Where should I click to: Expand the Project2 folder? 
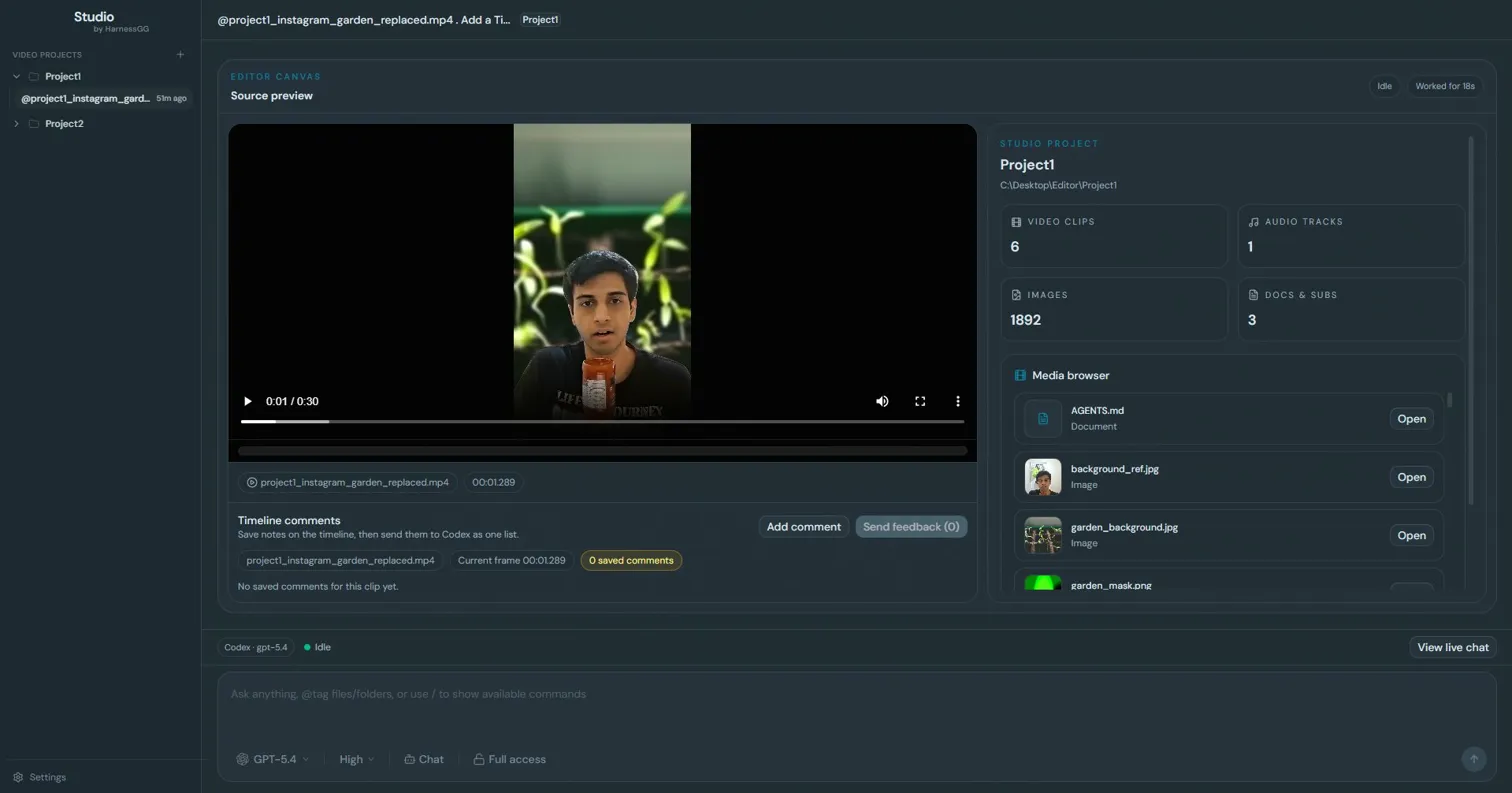point(16,123)
